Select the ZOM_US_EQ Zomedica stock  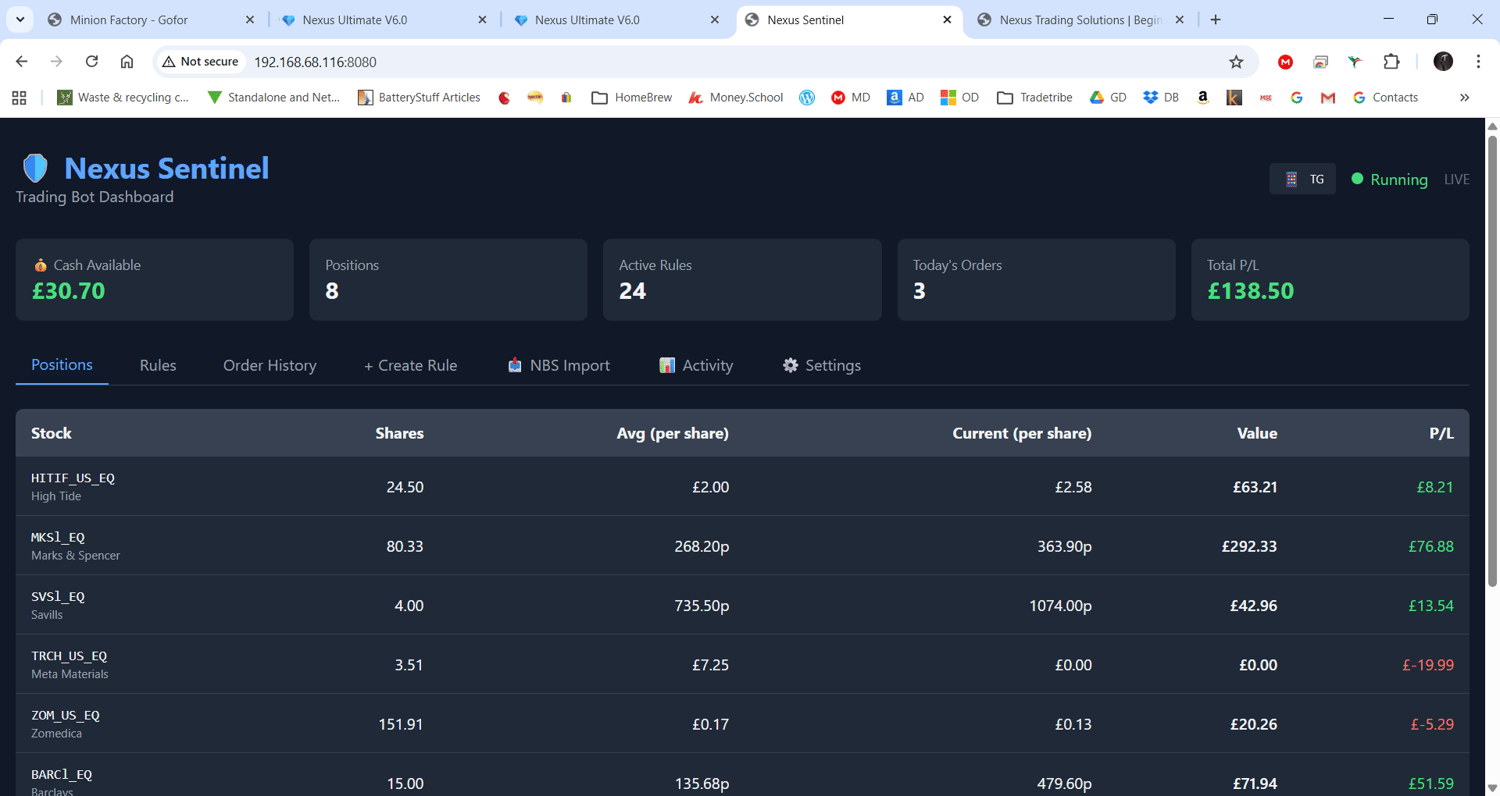(x=742, y=723)
